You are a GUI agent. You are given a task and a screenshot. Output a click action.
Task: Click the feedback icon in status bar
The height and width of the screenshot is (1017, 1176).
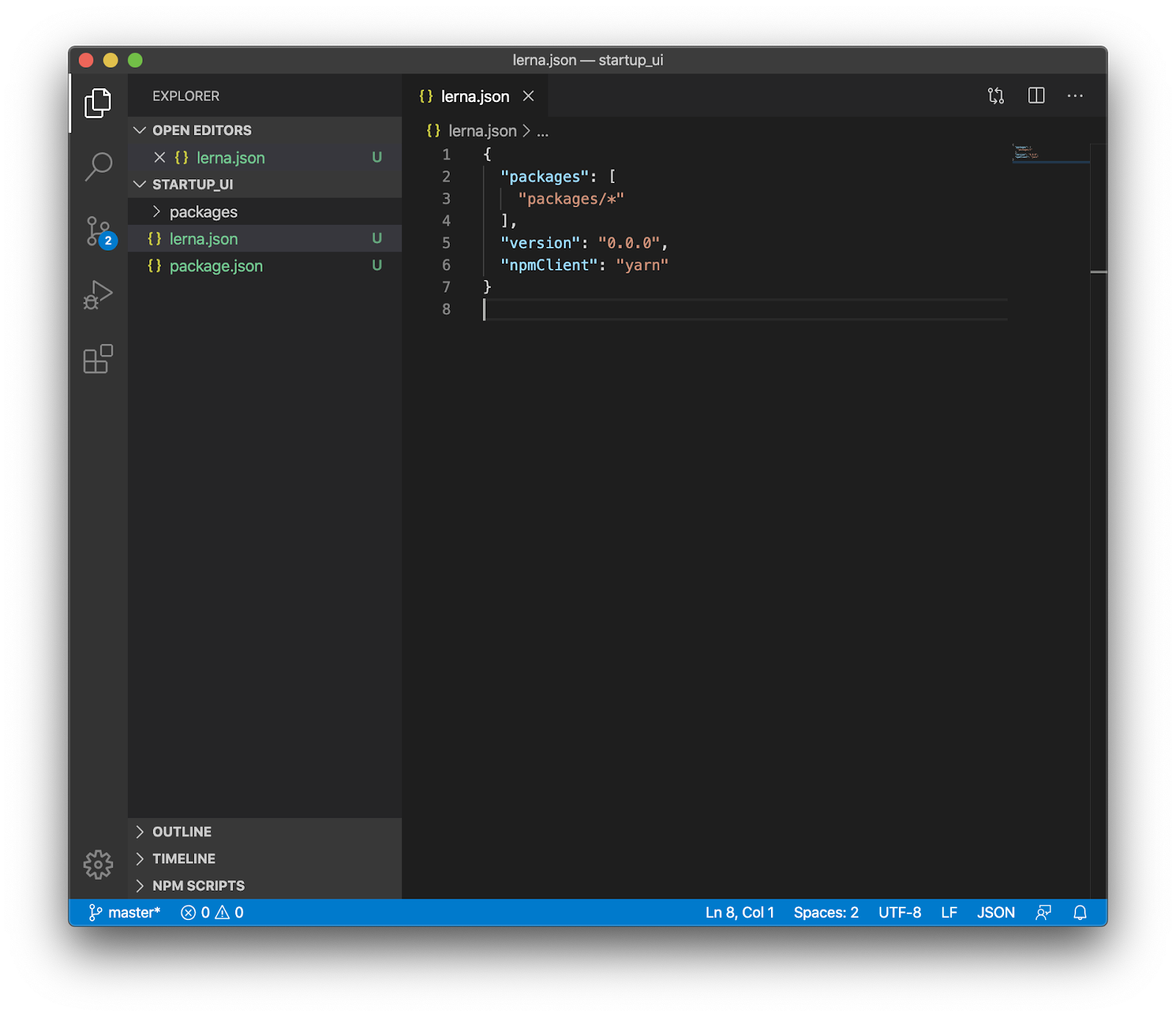tap(1043, 912)
